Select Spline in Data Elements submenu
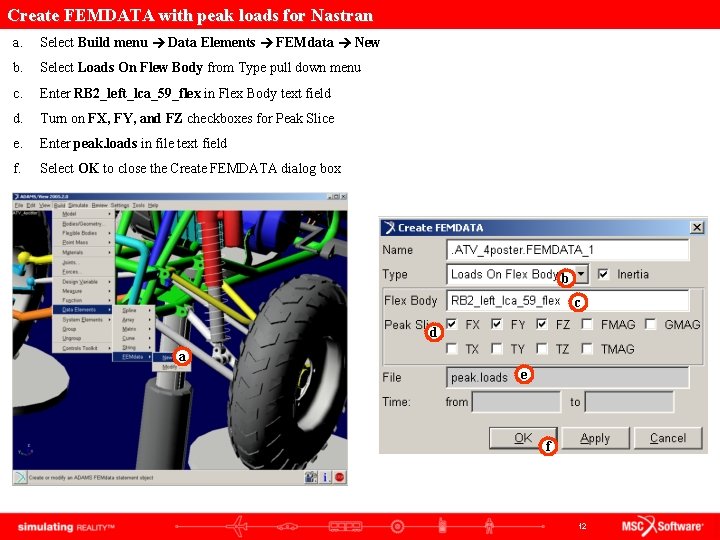Screen dimensions: 720x540 (133, 310)
